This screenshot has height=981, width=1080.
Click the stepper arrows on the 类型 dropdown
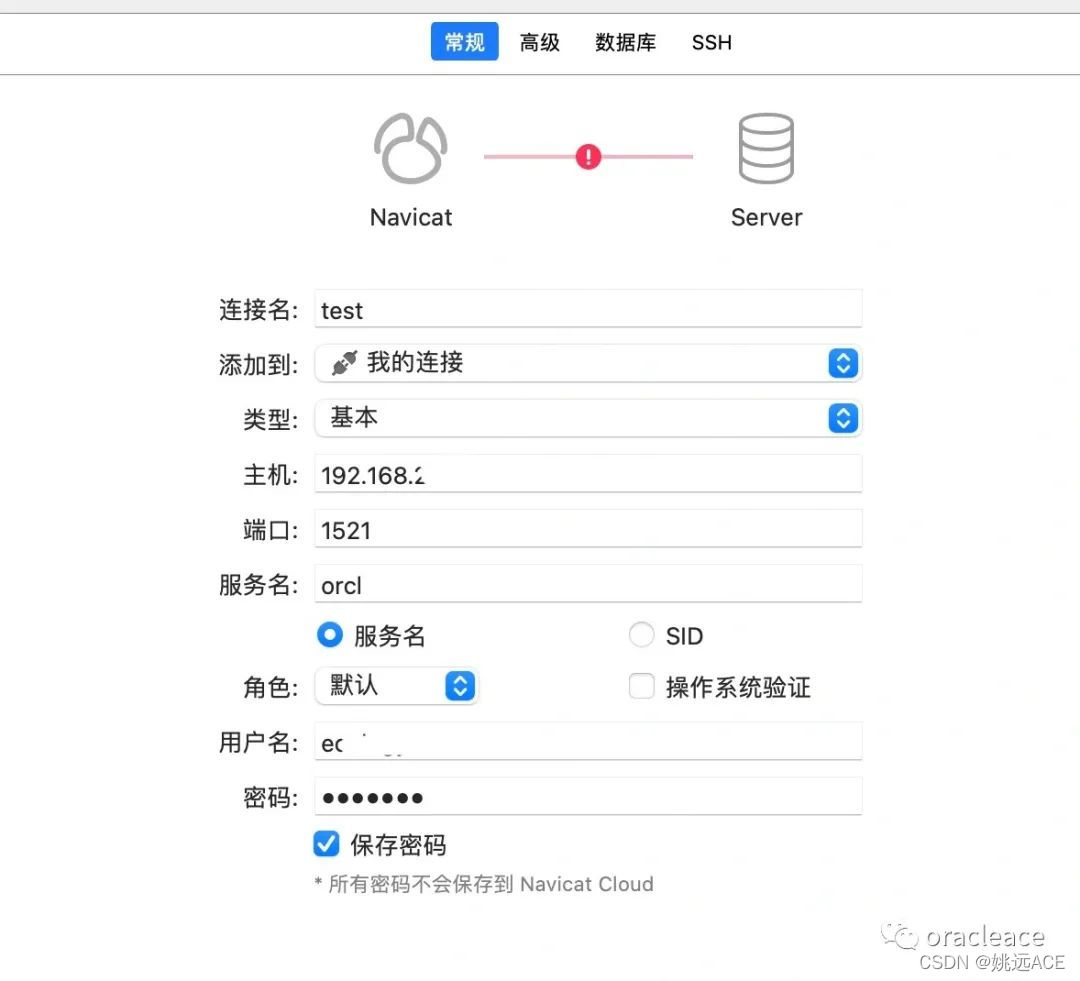pos(843,418)
